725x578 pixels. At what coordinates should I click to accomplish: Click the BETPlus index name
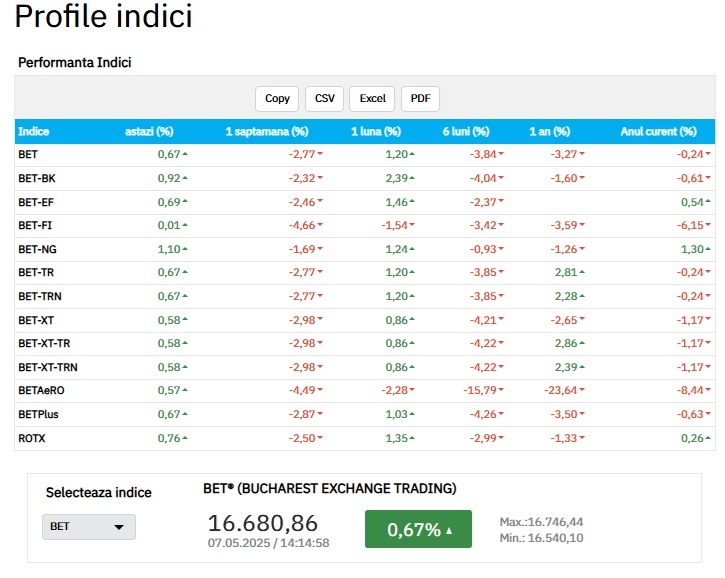(39, 414)
